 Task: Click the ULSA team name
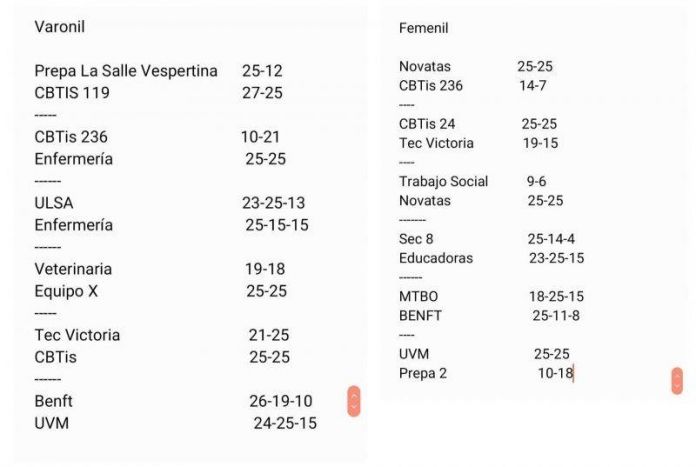[x=54, y=203]
